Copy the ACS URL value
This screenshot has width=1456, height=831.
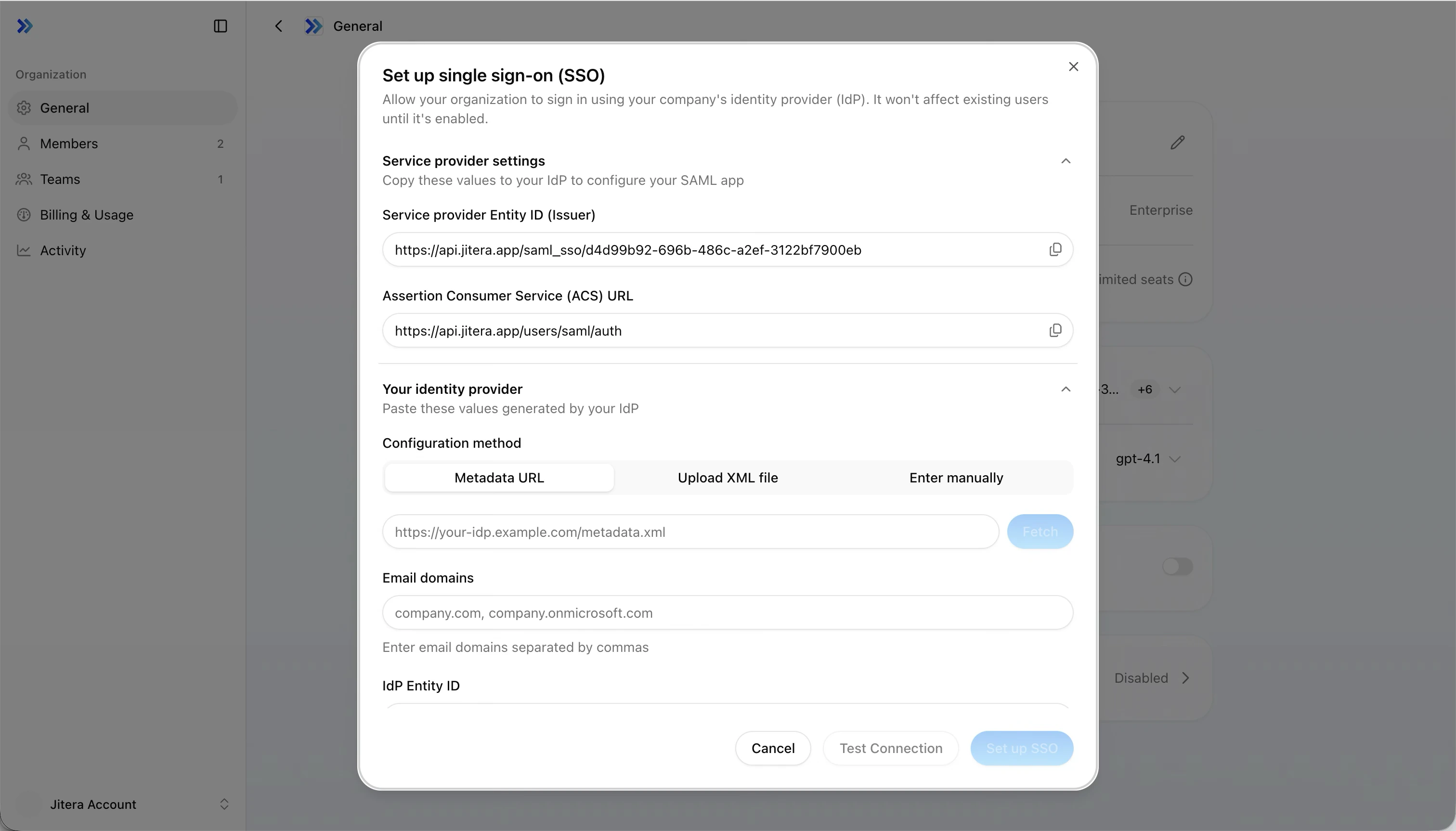tap(1055, 330)
